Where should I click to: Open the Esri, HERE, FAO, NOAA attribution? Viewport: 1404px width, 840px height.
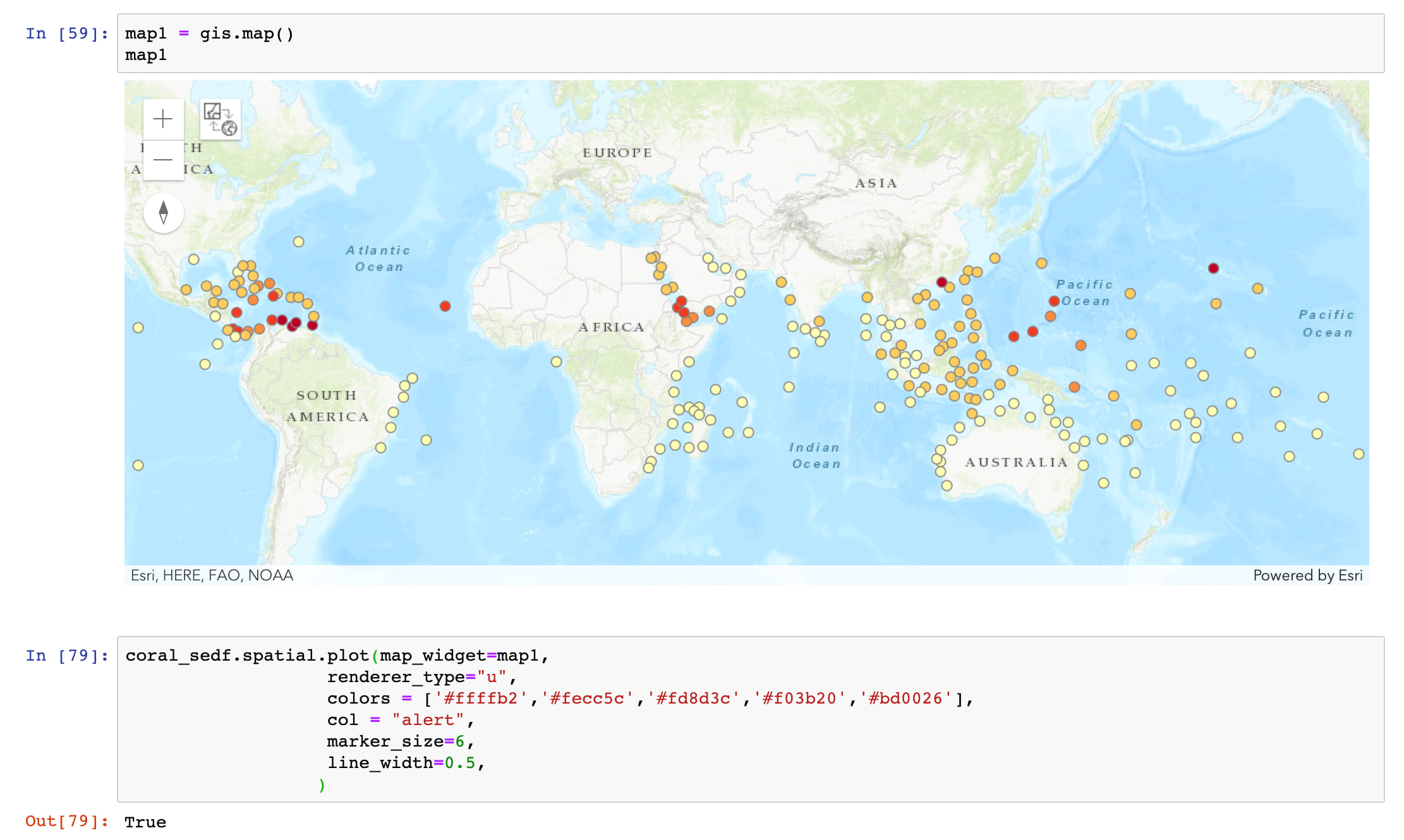point(212,575)
